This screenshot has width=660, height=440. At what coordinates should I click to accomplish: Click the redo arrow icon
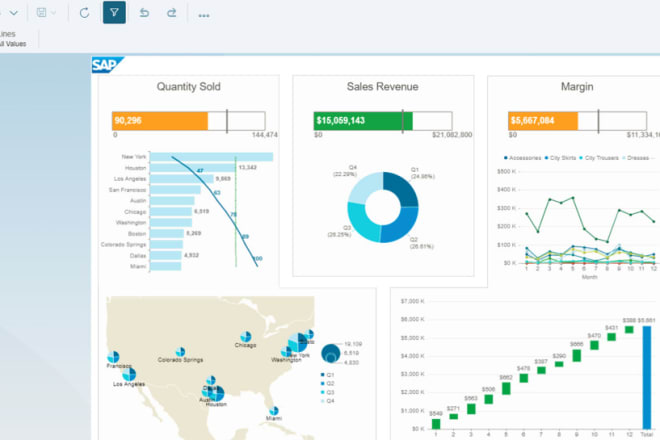(x=171, y=13)
